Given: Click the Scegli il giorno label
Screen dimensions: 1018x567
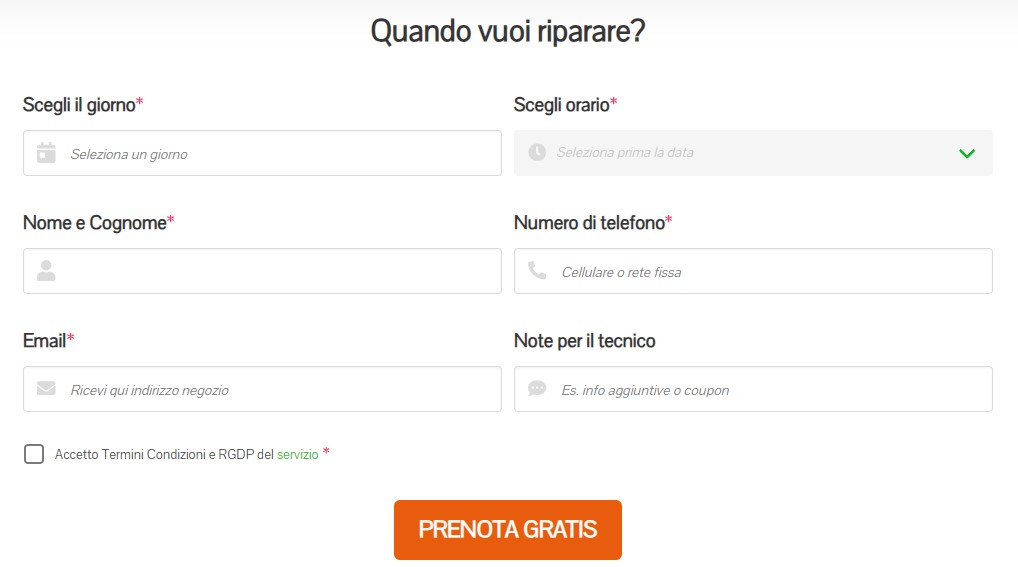Looking at the screenshot, I should click(x=79, y=105).
